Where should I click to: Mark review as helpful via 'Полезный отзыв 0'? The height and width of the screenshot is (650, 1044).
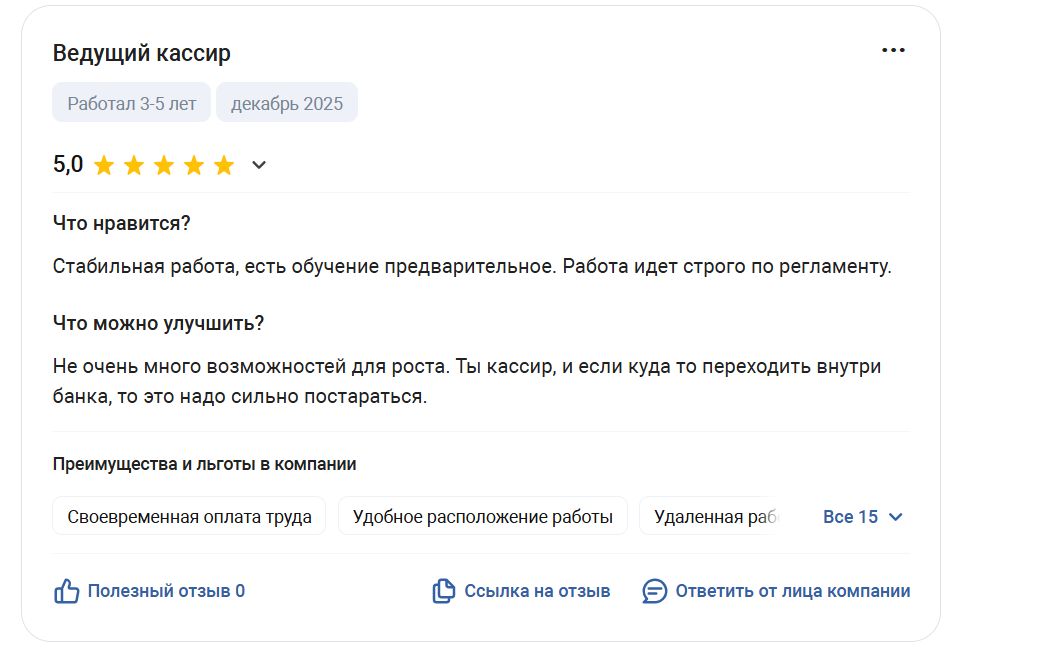click(166, 591)
